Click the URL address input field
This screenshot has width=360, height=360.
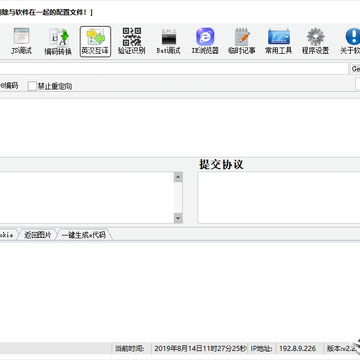(174, 69)
